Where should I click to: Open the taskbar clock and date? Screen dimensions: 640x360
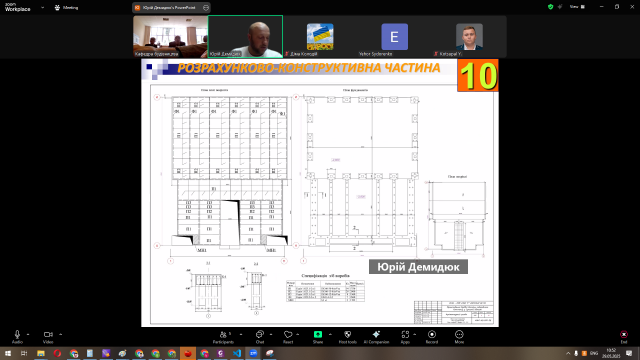click(x=611, y=353)
